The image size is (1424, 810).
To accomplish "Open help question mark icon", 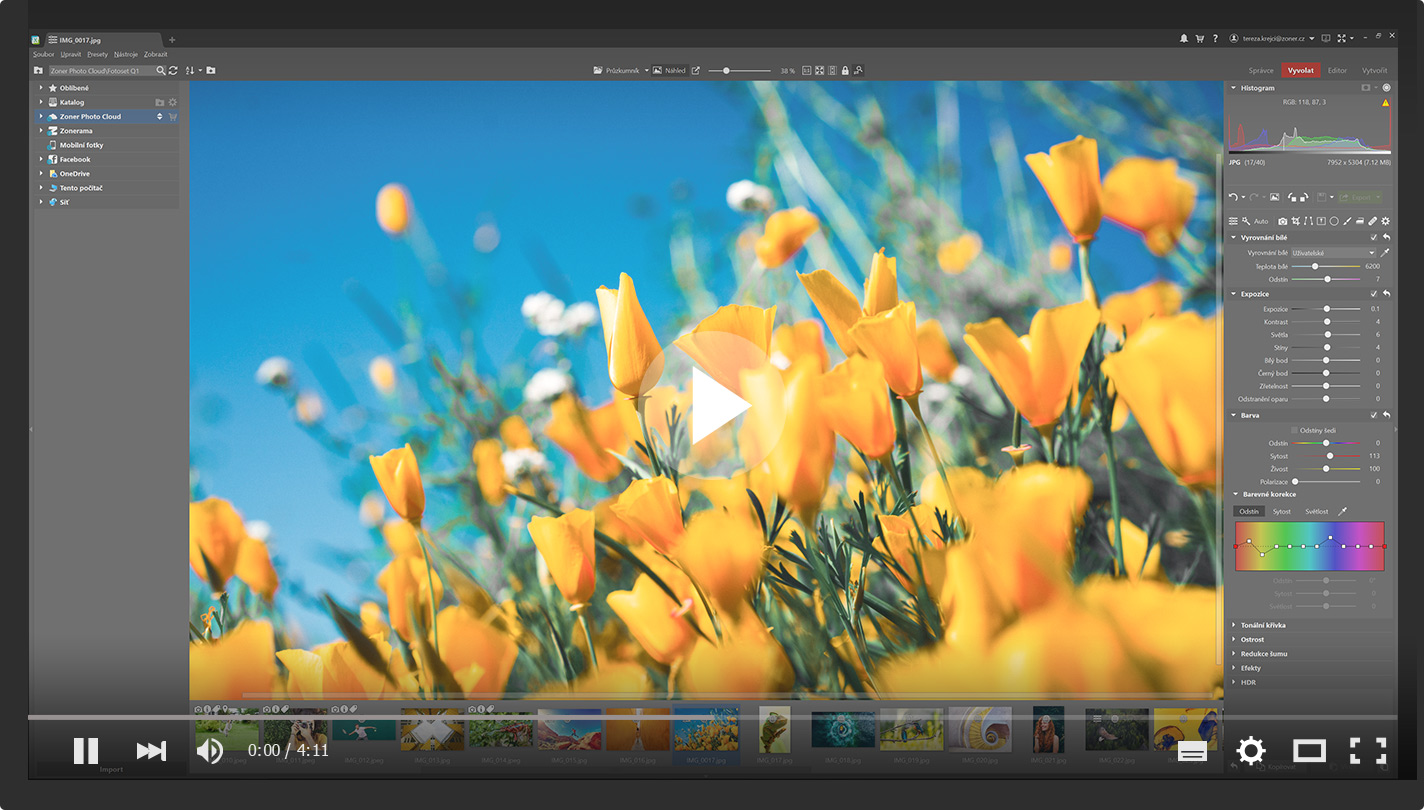I will pyautogui.click(x=1215, y=39).
